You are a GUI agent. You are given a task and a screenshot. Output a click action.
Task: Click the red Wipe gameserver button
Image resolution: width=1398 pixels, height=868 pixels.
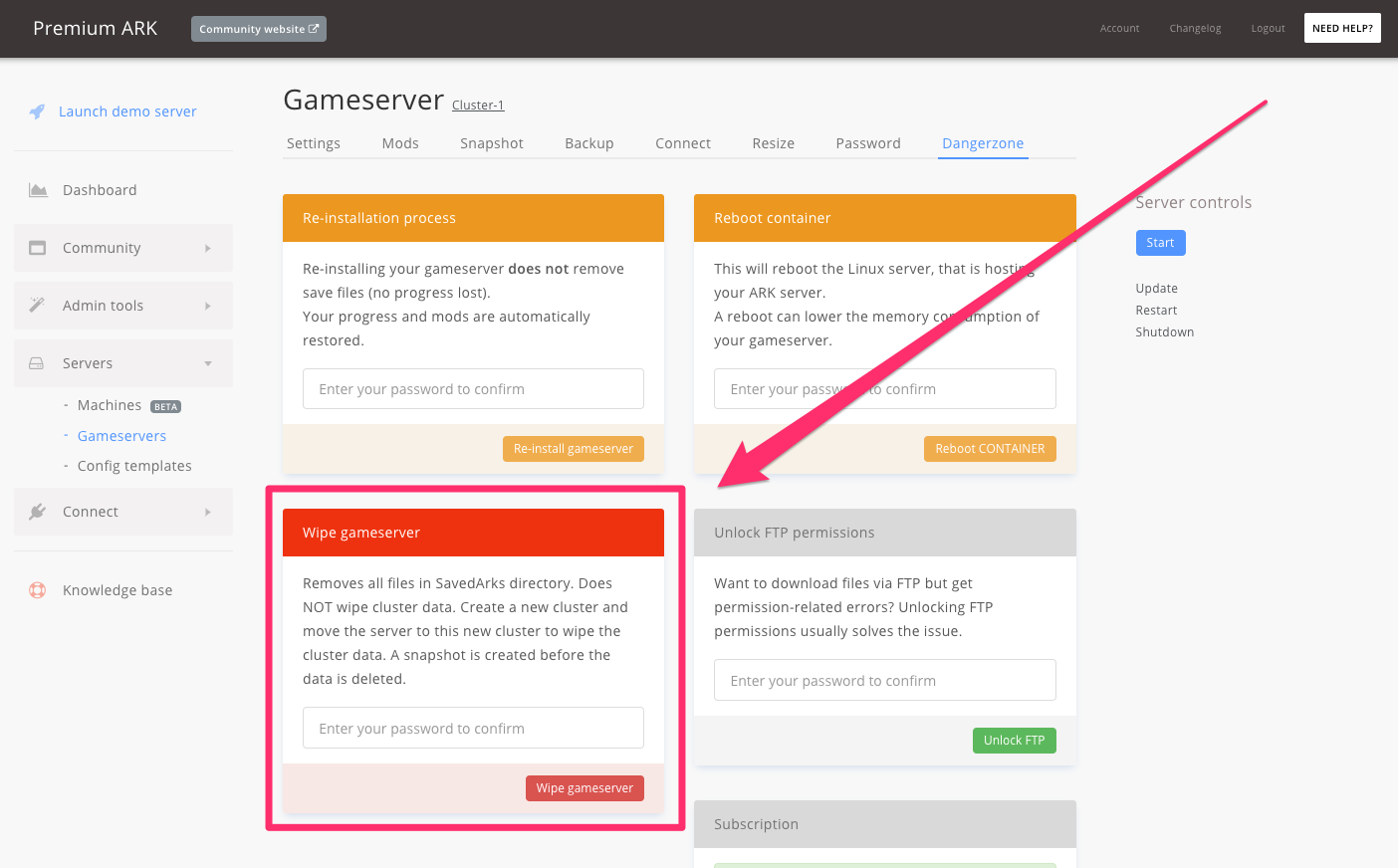point(584,788)
